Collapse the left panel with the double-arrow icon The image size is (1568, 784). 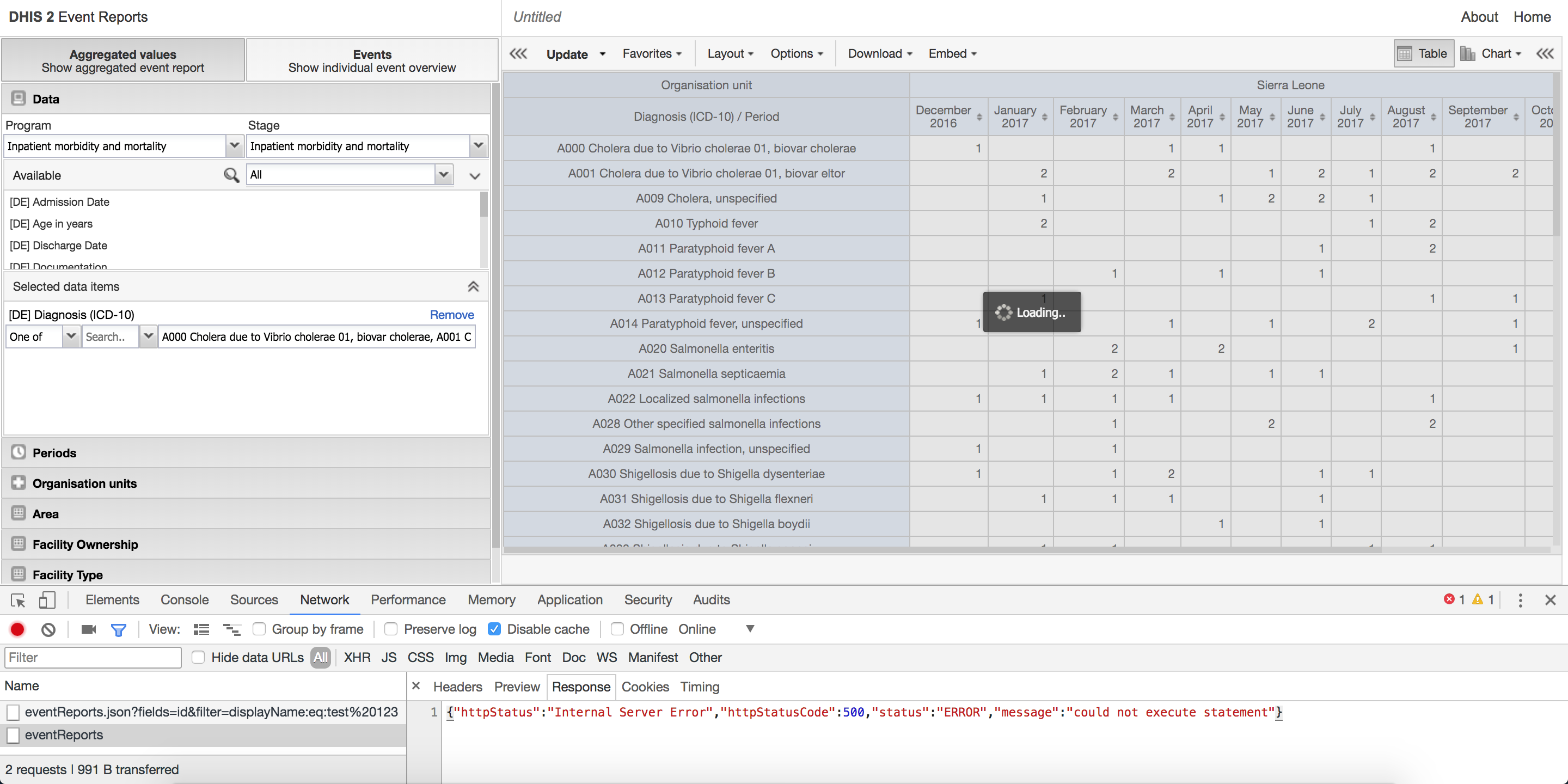518,53
